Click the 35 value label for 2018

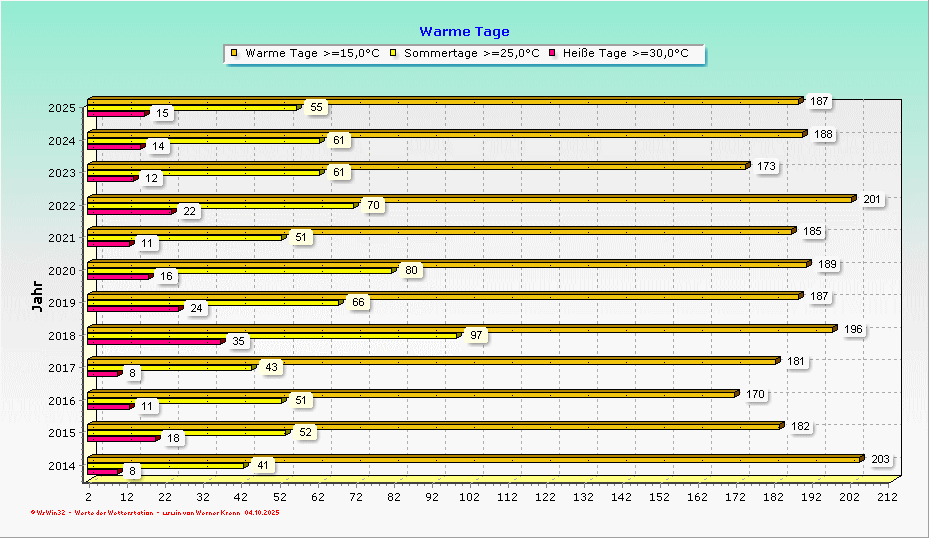[x=238, y=341]
